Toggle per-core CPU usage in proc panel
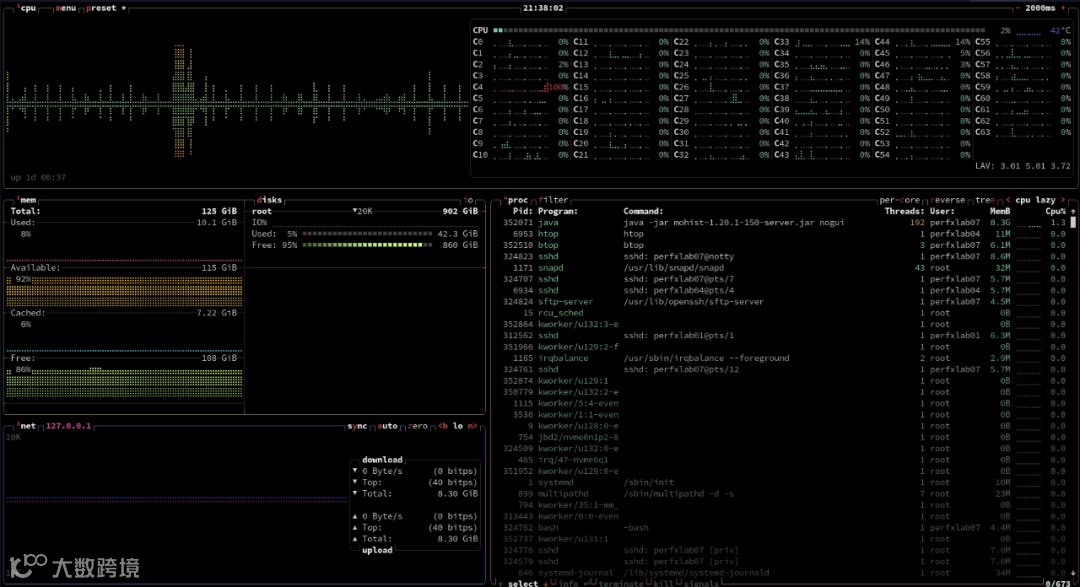The height and width of the screenshot is (587, 1080). [x=902, y=200]
